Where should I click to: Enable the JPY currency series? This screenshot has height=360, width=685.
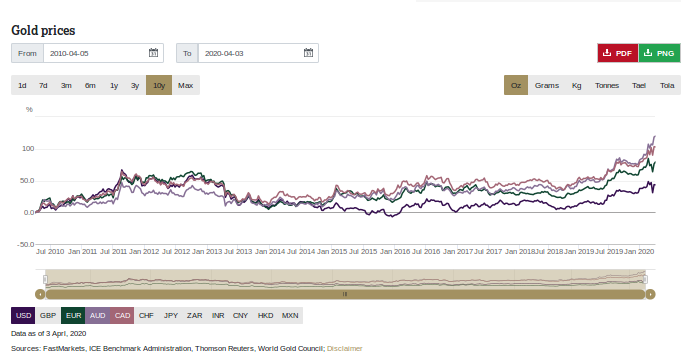pyautogui.click(x=171, y=315)
